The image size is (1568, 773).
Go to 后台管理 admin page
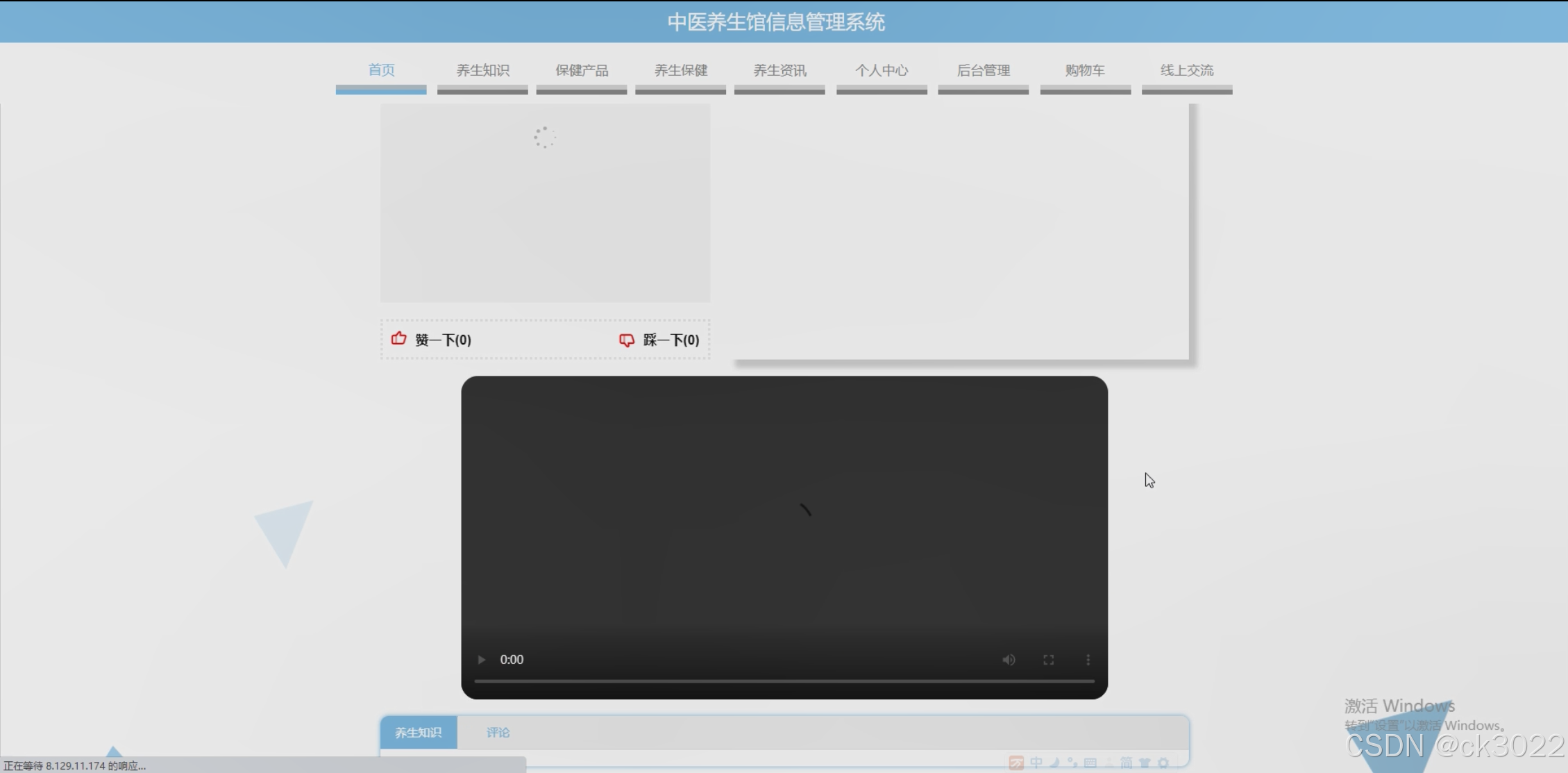(983, 70)
